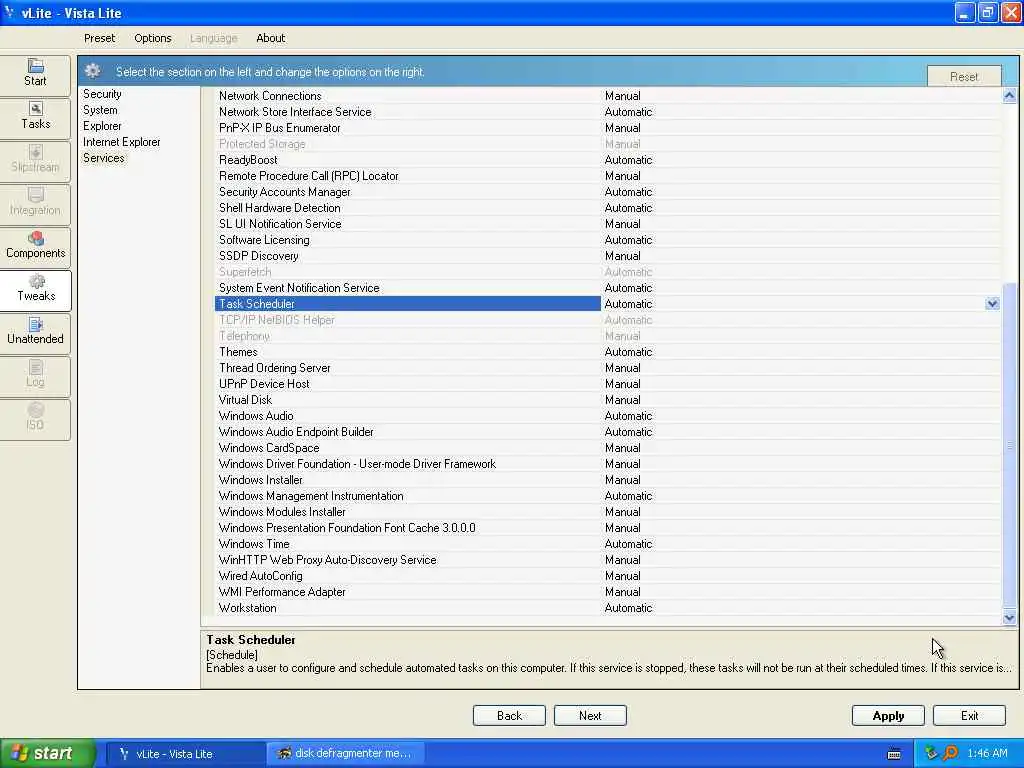
Task: Open the Preset menu
Action: 99,38
